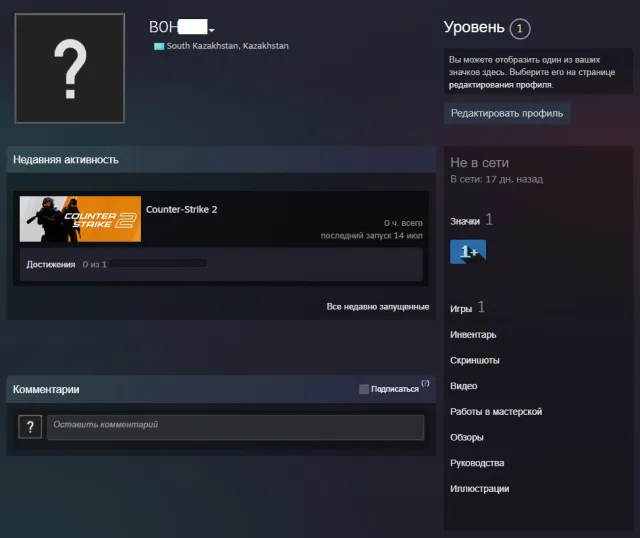Click Редактировать профиль button
This screenshot has width=640, height=538.
[507, 113]
